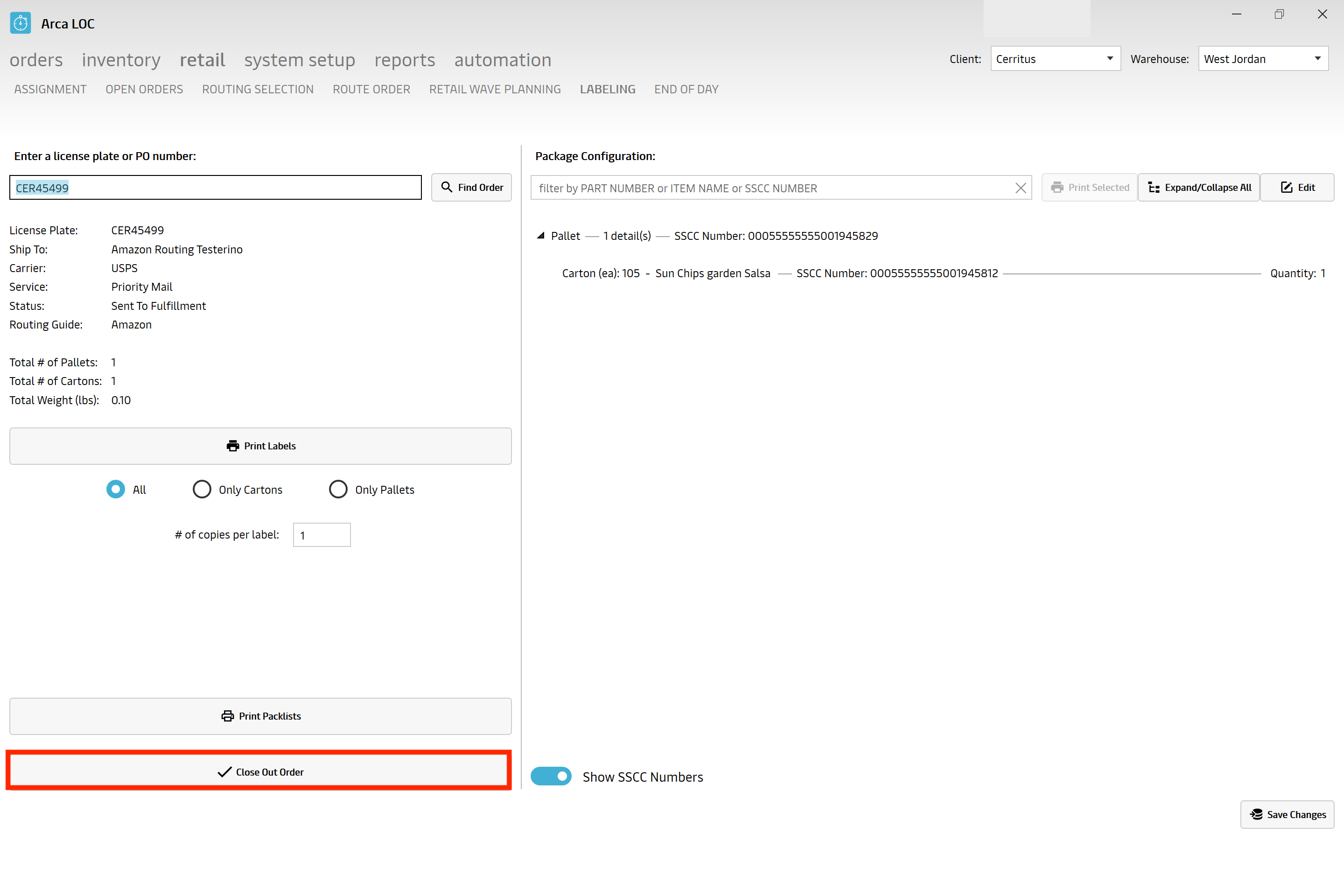1344x896 pixels.
Task: Switch to the ROUTING SELECTION tab
Action: click(258, 89)
